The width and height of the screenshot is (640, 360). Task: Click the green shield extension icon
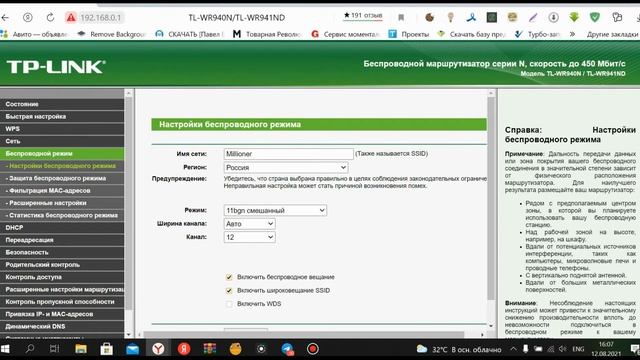[595, 17]
